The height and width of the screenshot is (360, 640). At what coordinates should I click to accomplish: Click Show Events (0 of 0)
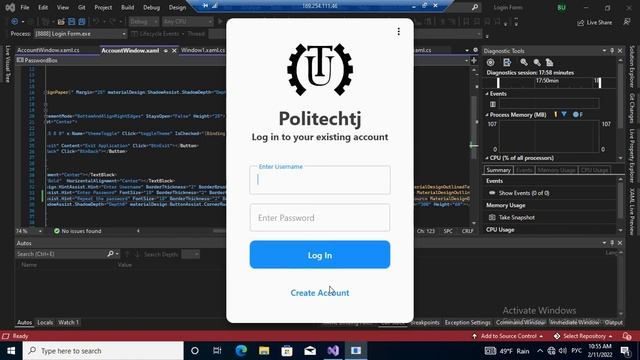click(x=524, y=193)
